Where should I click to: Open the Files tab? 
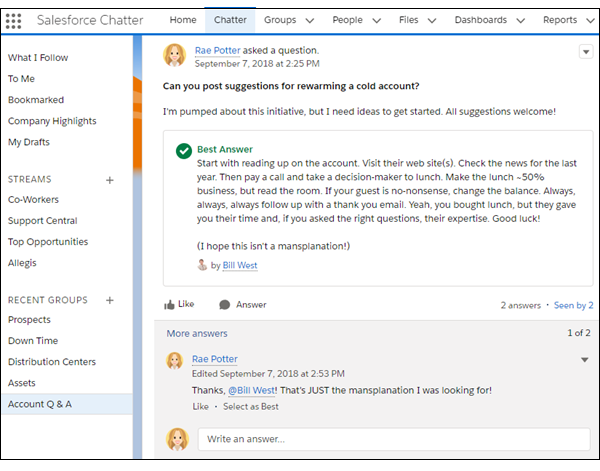pos(408,20)
